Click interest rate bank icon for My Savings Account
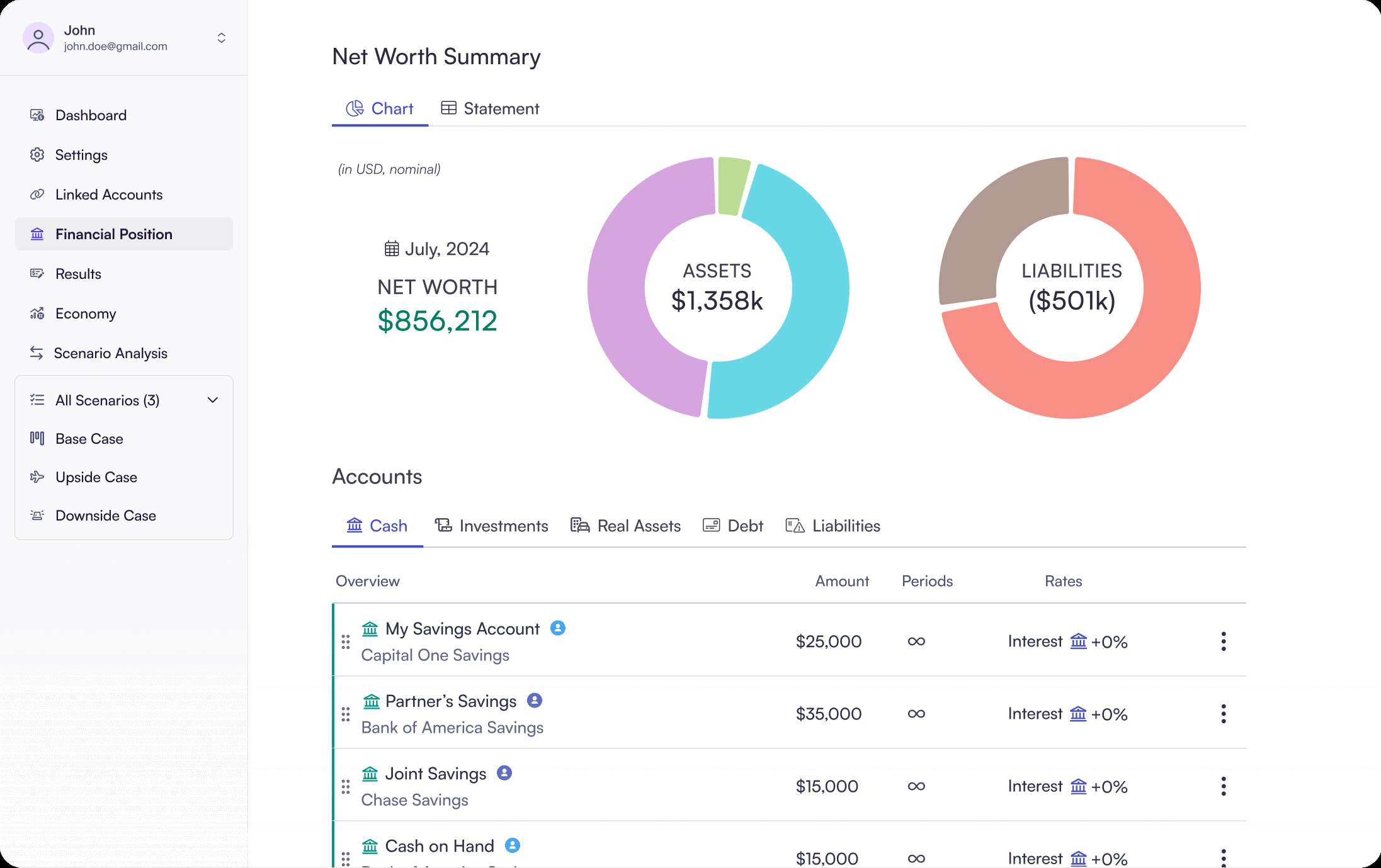The image size is (1381, 868). [1079, 641]
